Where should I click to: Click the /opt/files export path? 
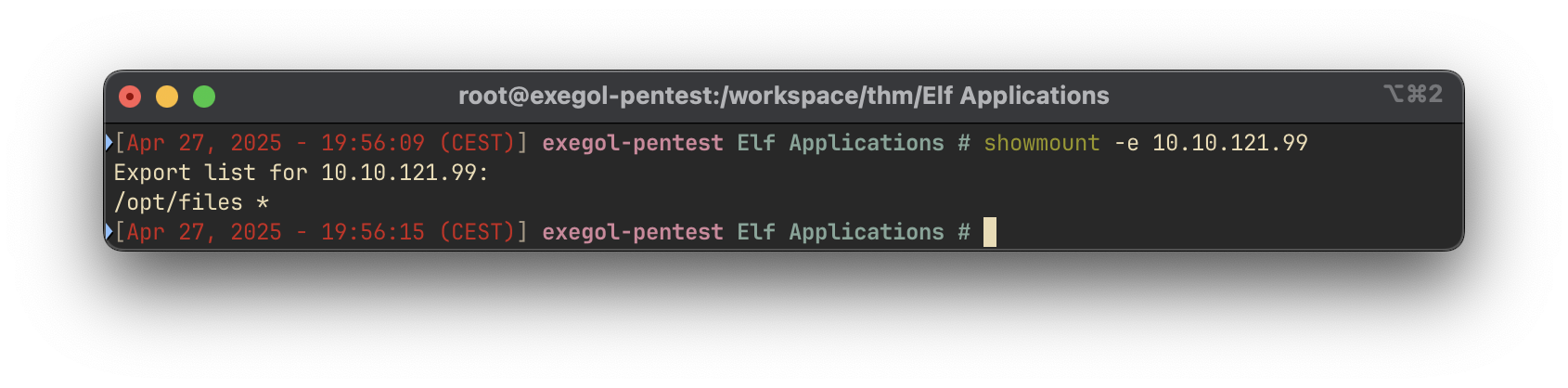(x=178, y=202)
